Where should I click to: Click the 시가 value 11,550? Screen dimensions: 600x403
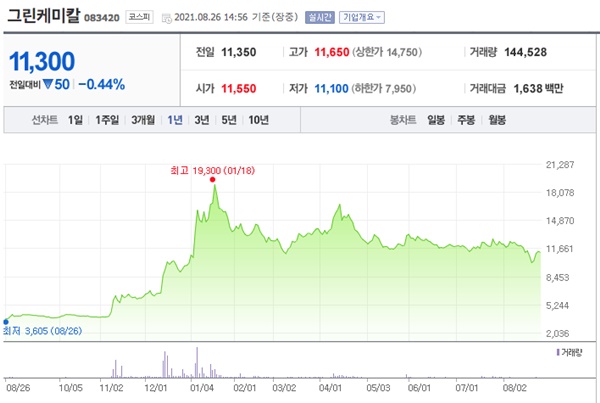click(239, 89)
